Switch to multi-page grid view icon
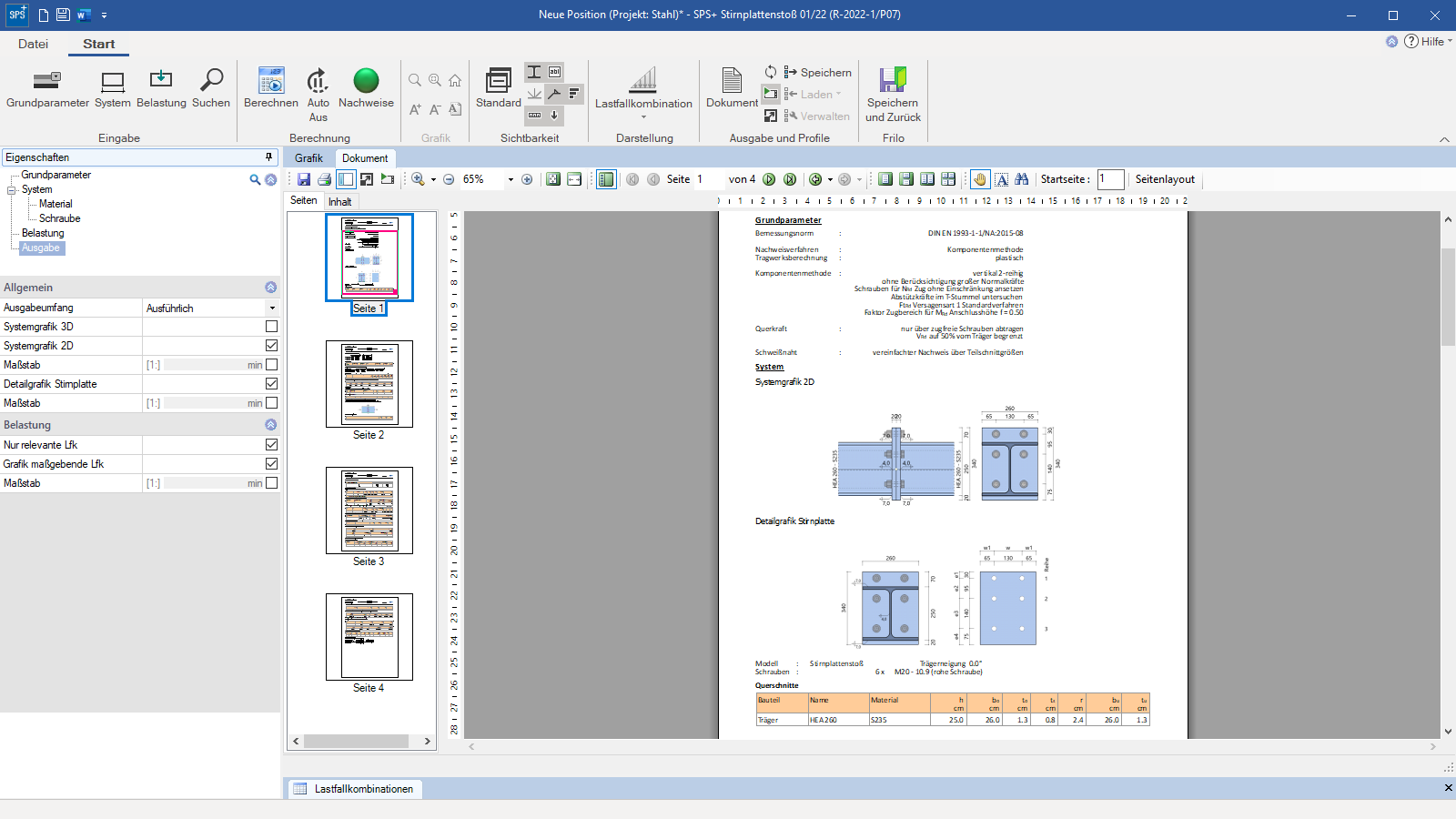1456x819 pixels. click(x=948, y=179)
